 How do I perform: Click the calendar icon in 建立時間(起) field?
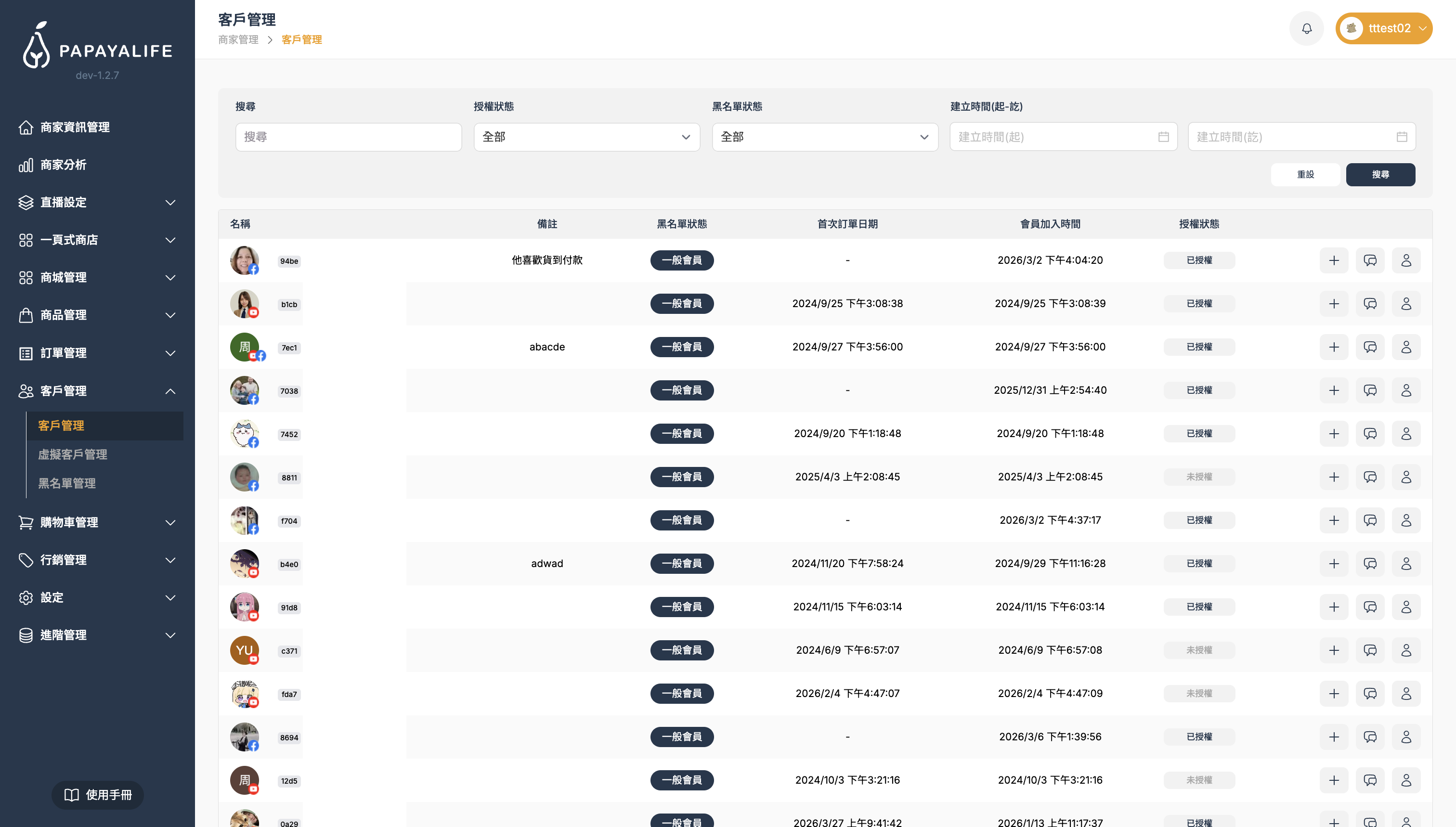pyautogui.click(x=1163, y=137)
